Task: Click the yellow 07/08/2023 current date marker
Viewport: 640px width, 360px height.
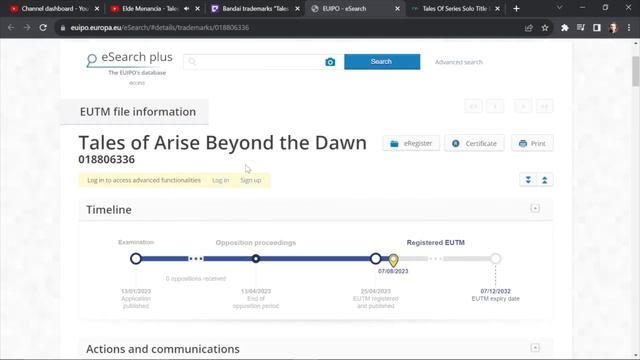Action: pyautogui.click(x=393, y=260)
